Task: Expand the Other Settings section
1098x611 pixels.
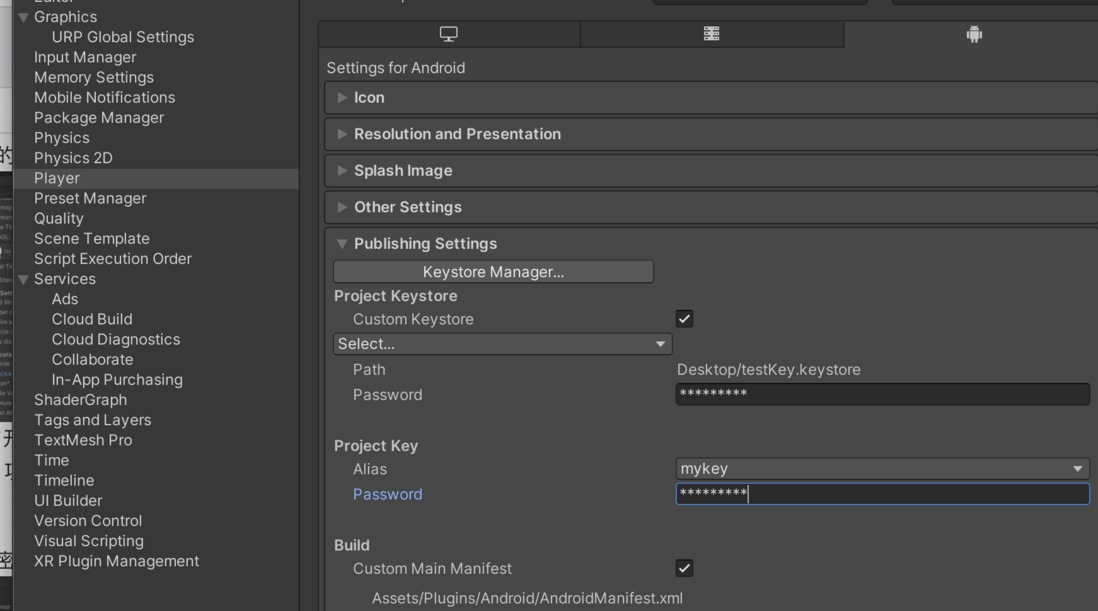Action: [x=341, y=207]
